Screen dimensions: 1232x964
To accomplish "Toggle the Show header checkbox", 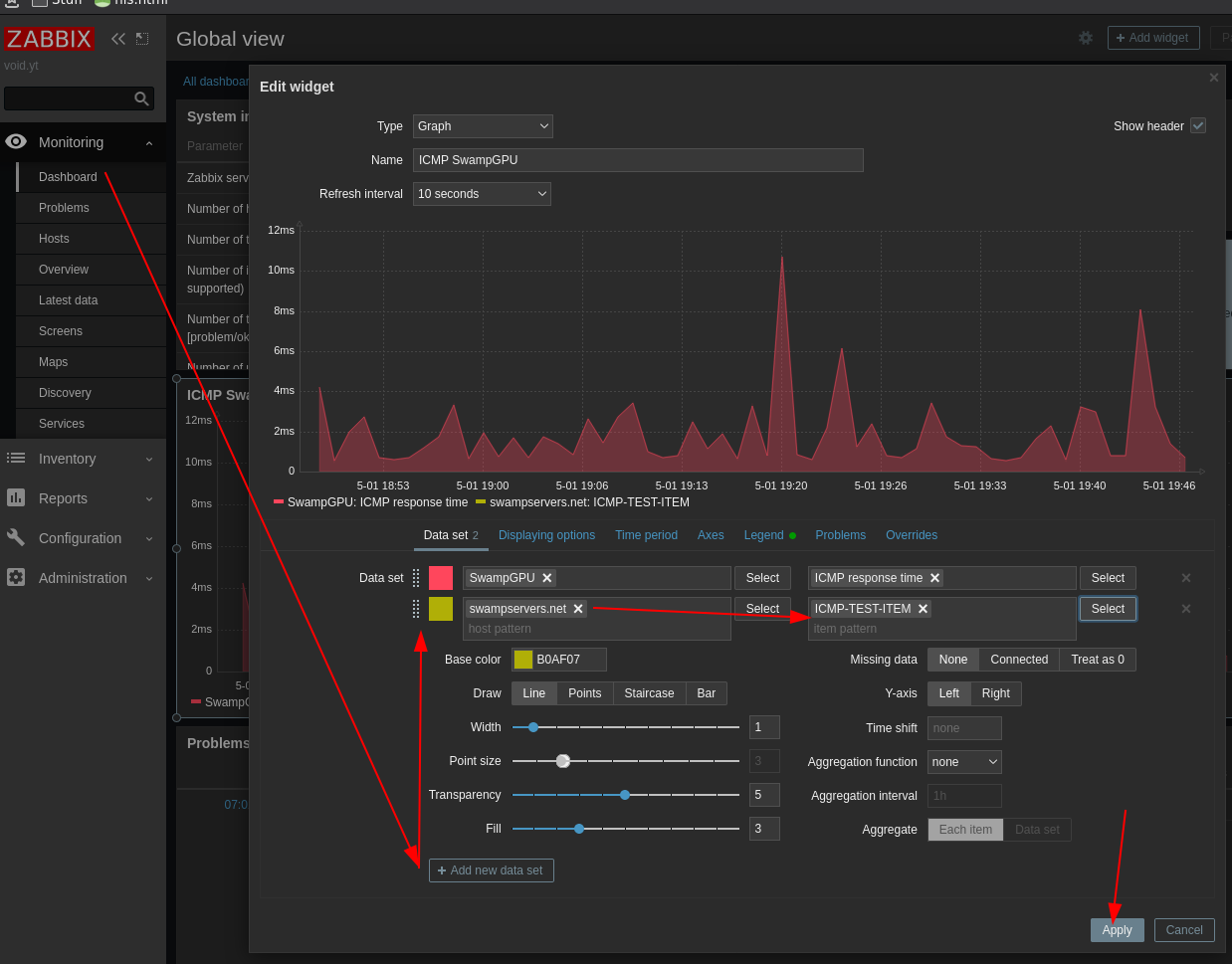I will click(1198, 125).
